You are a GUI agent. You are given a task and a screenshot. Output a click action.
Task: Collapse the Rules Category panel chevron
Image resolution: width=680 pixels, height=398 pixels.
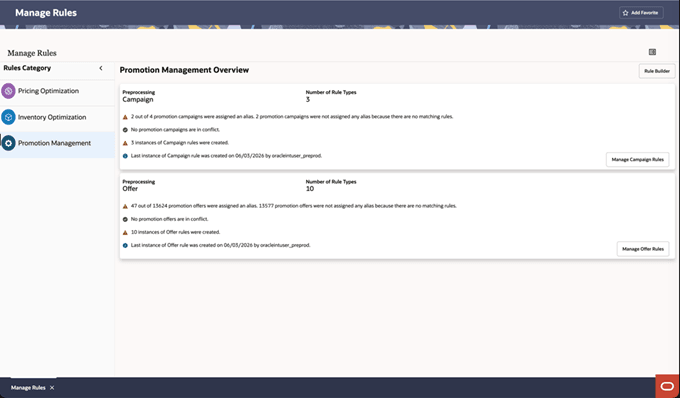coord(101,68)
